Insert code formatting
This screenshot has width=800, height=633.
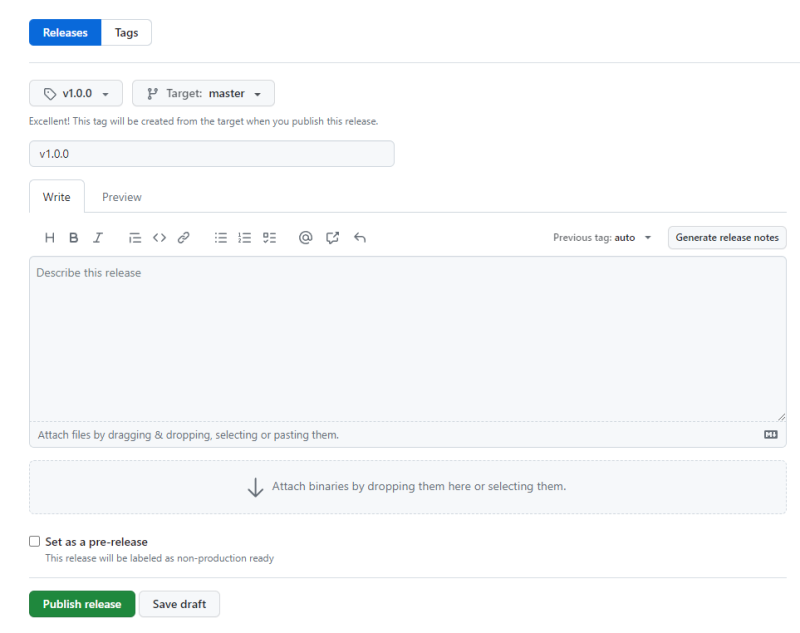(x=159, y=238)
